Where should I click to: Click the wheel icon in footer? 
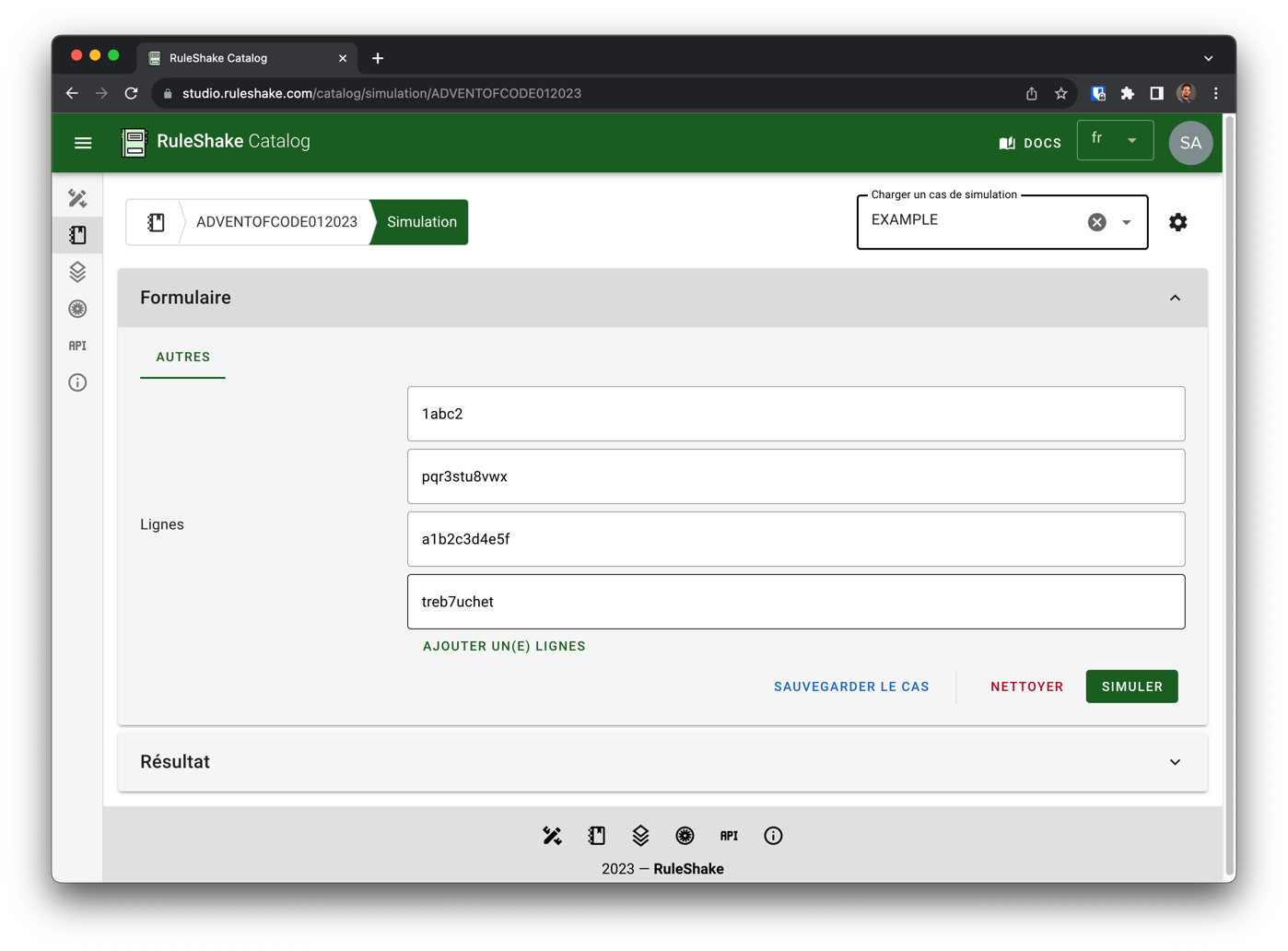coord(685,836)
